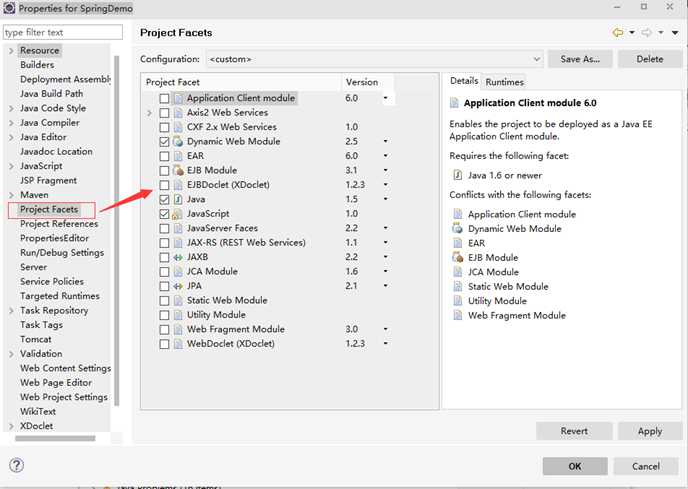This screenshot has width=688, height=489.
Task: Switch to the Details tab
Action: (464, 81)
